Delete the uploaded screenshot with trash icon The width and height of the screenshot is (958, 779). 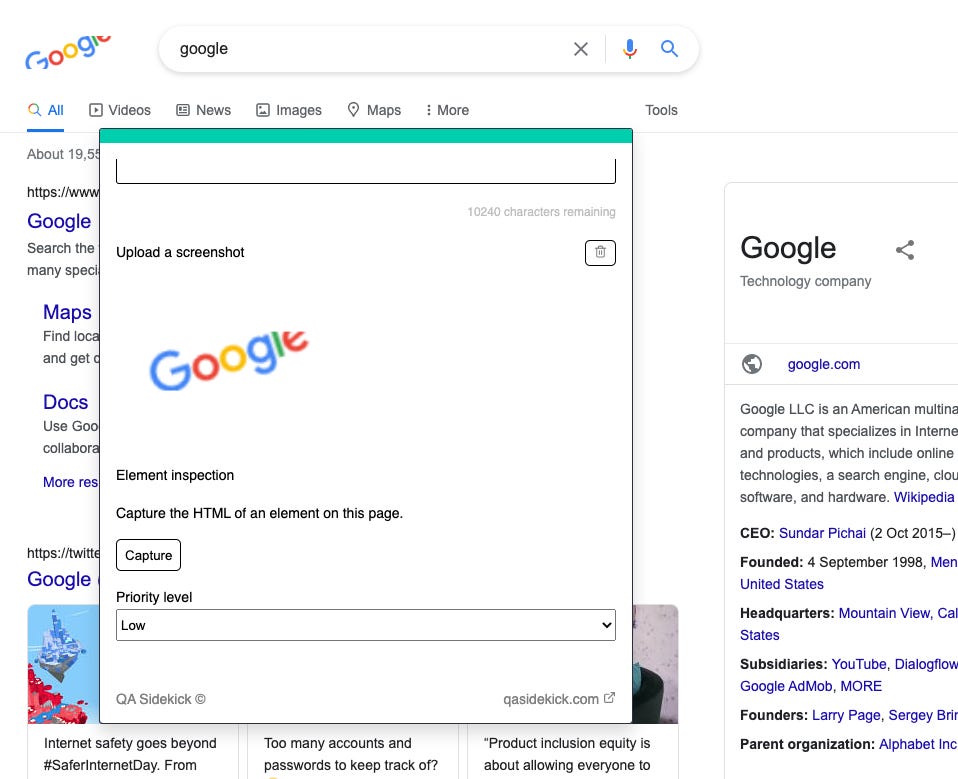click(x=600, y=252)
